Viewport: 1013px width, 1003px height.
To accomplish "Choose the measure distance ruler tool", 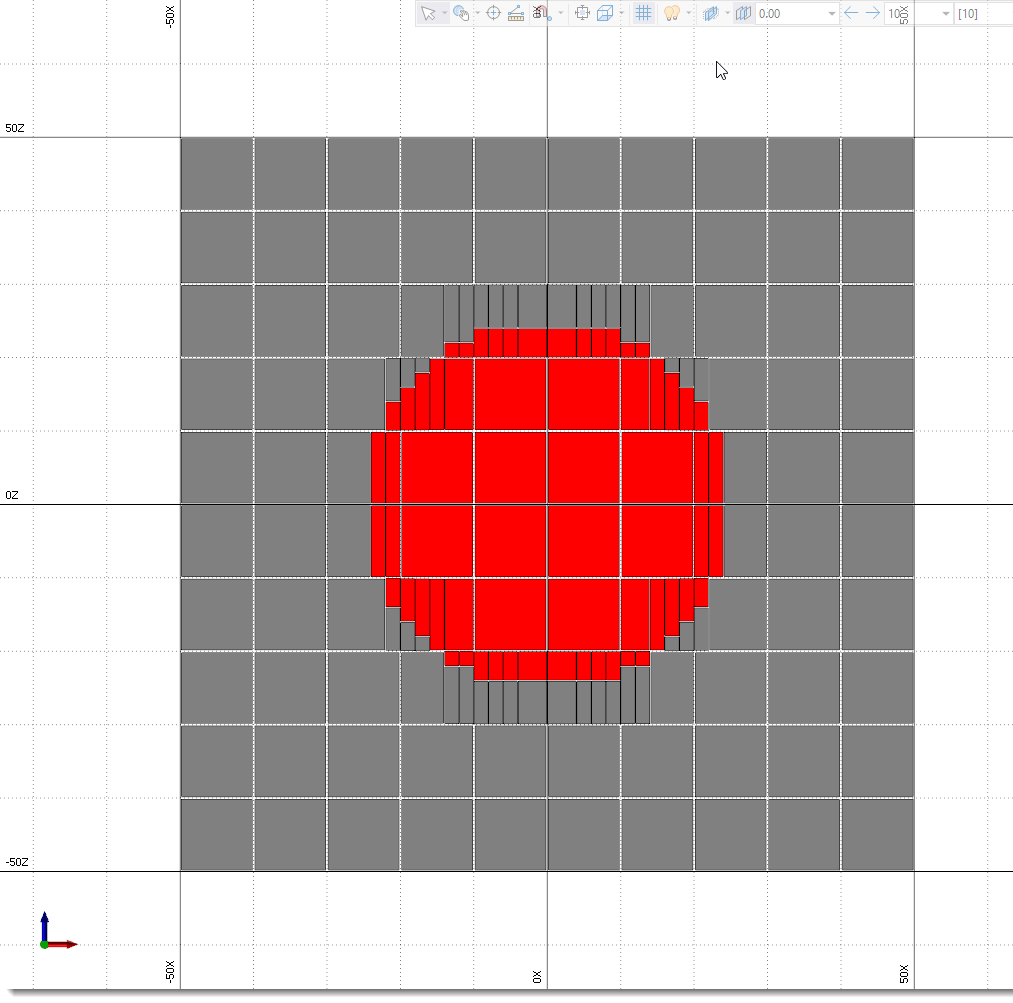I will pos(516,13).
